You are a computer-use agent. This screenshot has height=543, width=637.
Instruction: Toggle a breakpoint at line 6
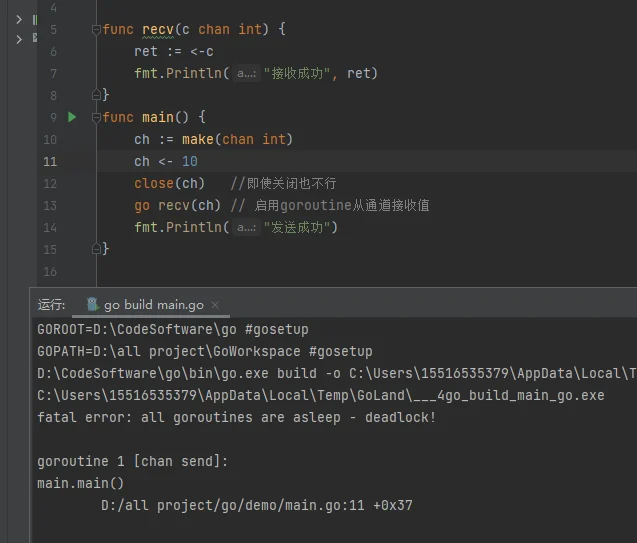[x=51, y=51]
